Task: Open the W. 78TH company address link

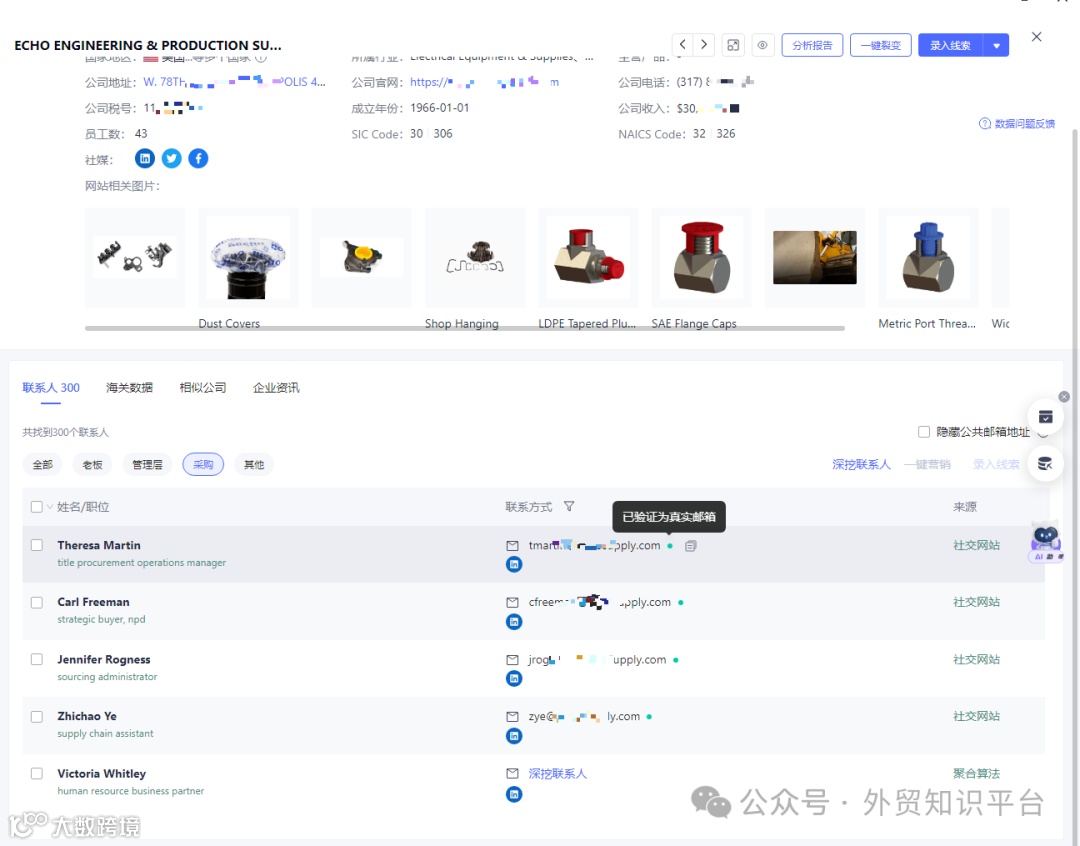Action: (234, 82)
